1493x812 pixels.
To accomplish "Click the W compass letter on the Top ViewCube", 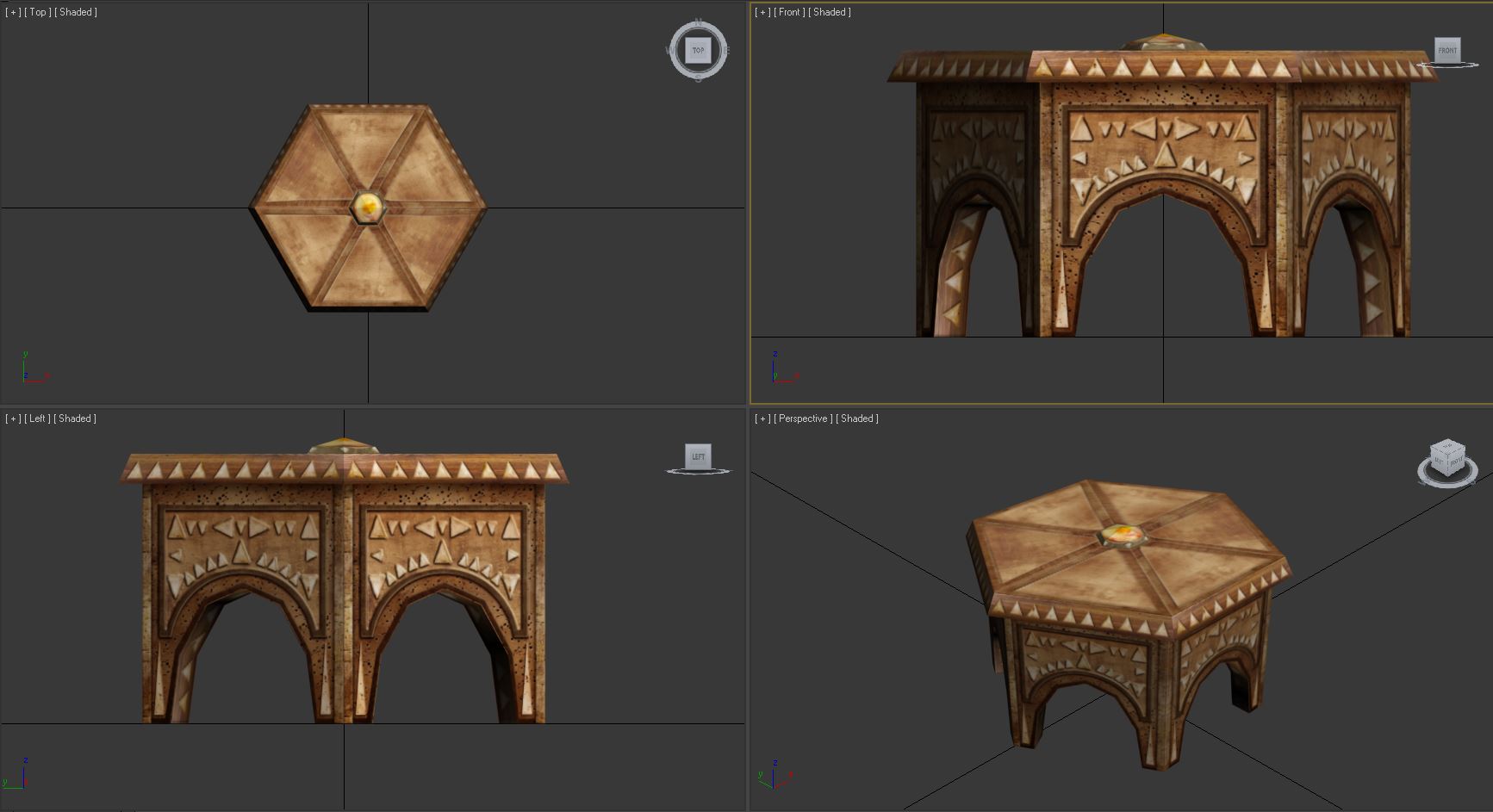I will [669, 50].
